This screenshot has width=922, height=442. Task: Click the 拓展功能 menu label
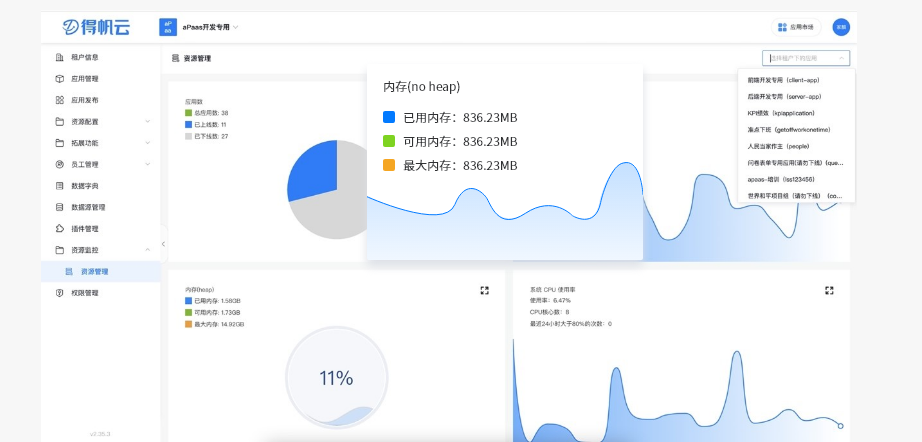tap(85, 143)
